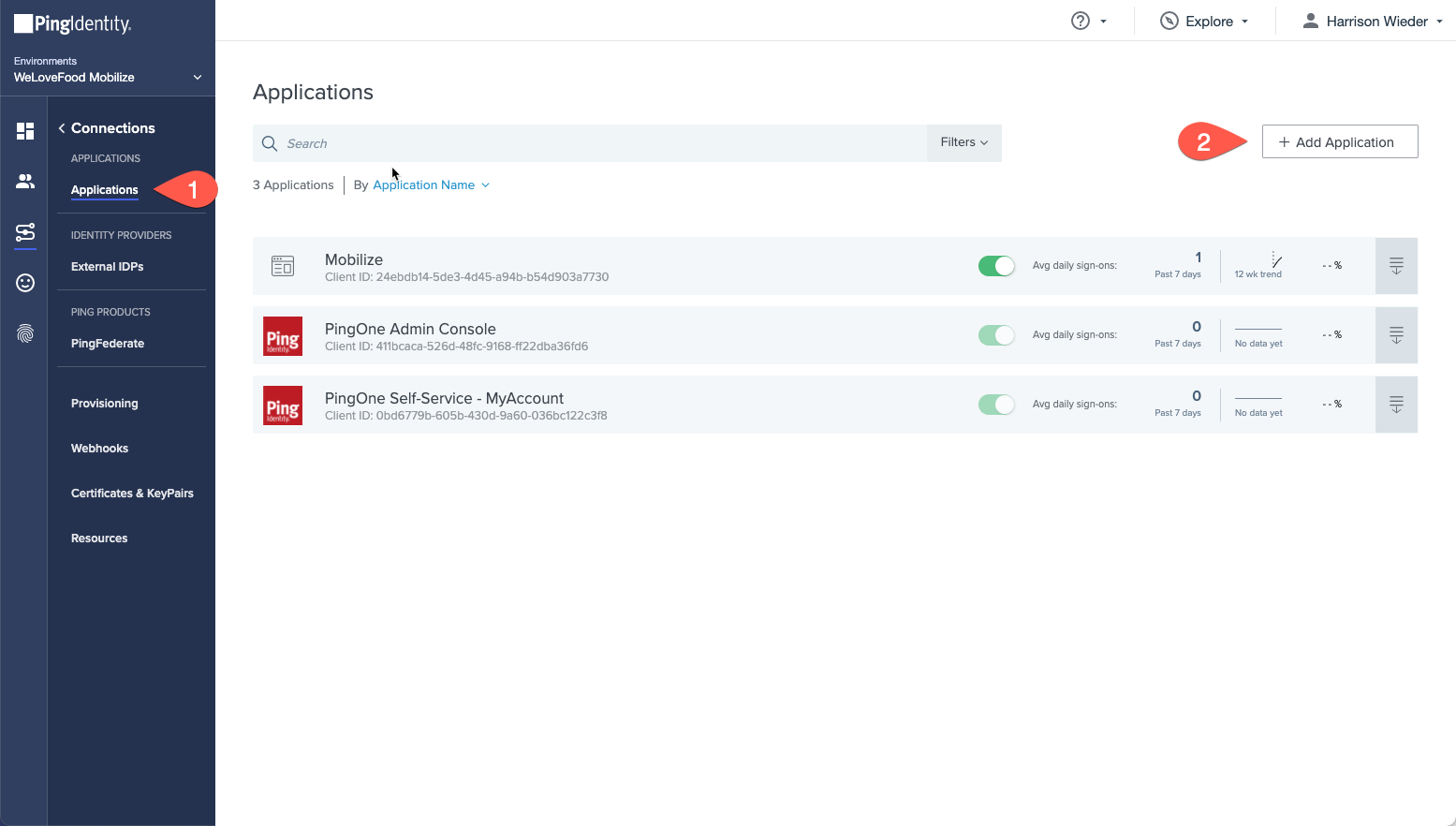Expand the PingOne Self-Service row details
The width and height of the screenshot is (1456, 826).
(x=1396, y=405)
